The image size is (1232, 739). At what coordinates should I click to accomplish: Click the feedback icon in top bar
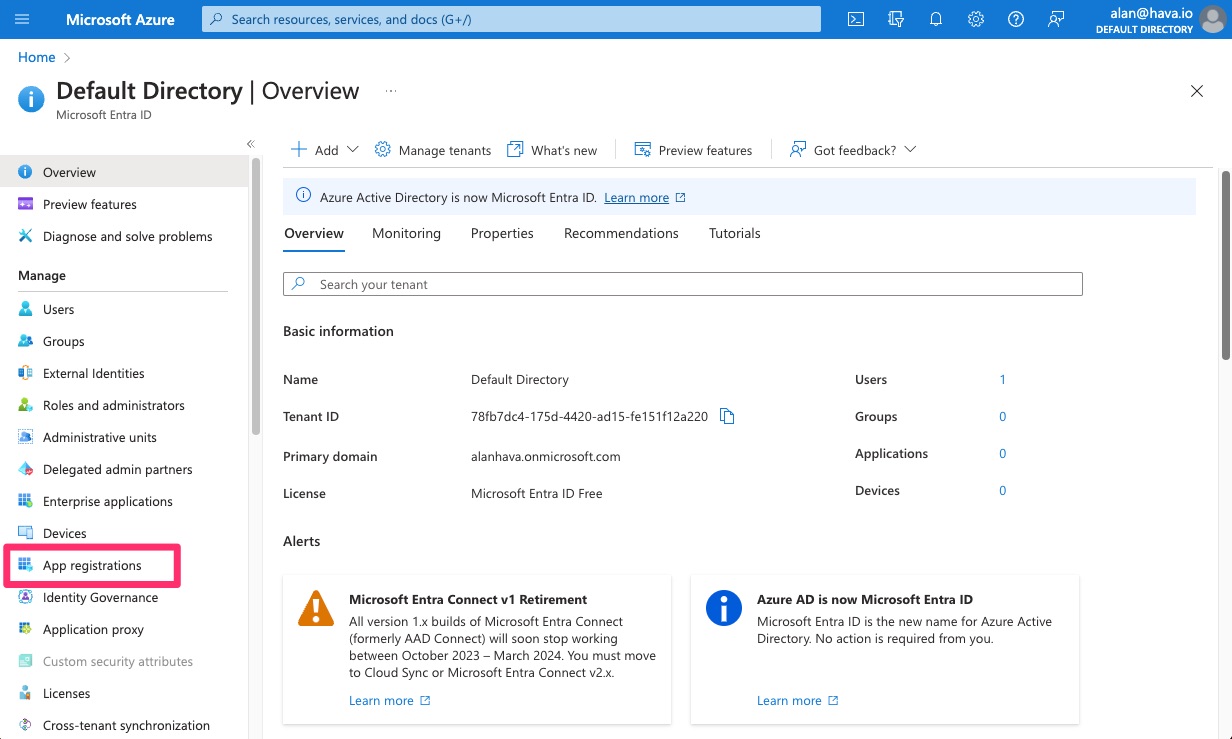(1056, 19)
